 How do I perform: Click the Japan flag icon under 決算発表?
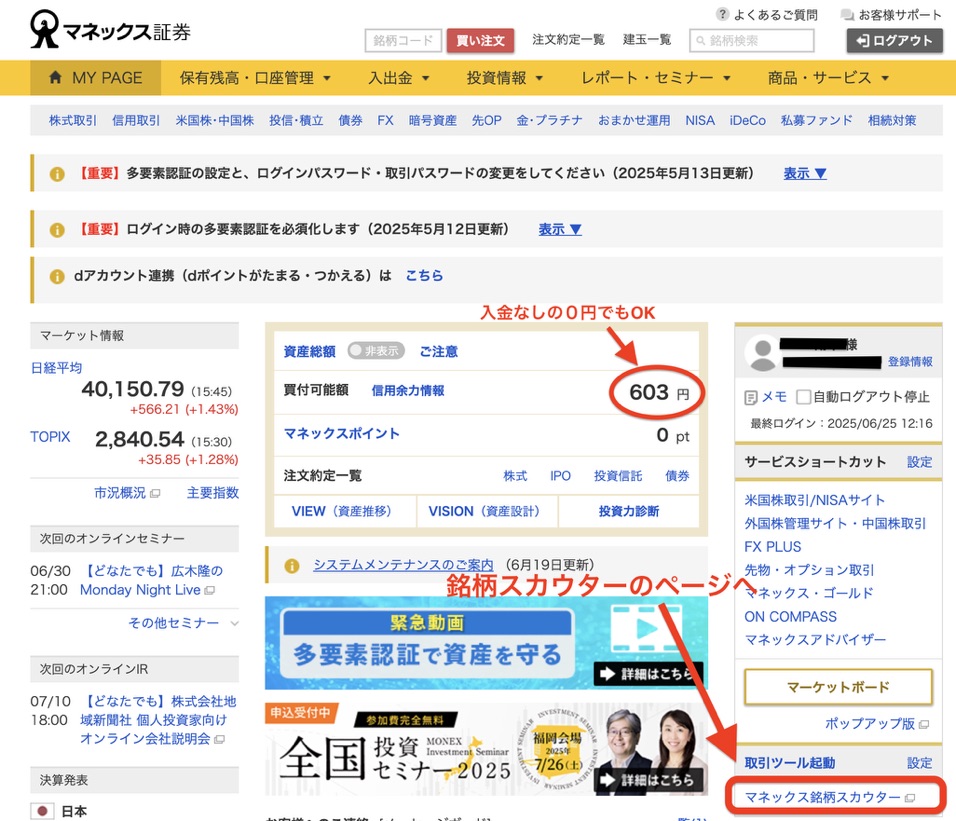pyautogui.click(x=42, y=811)
